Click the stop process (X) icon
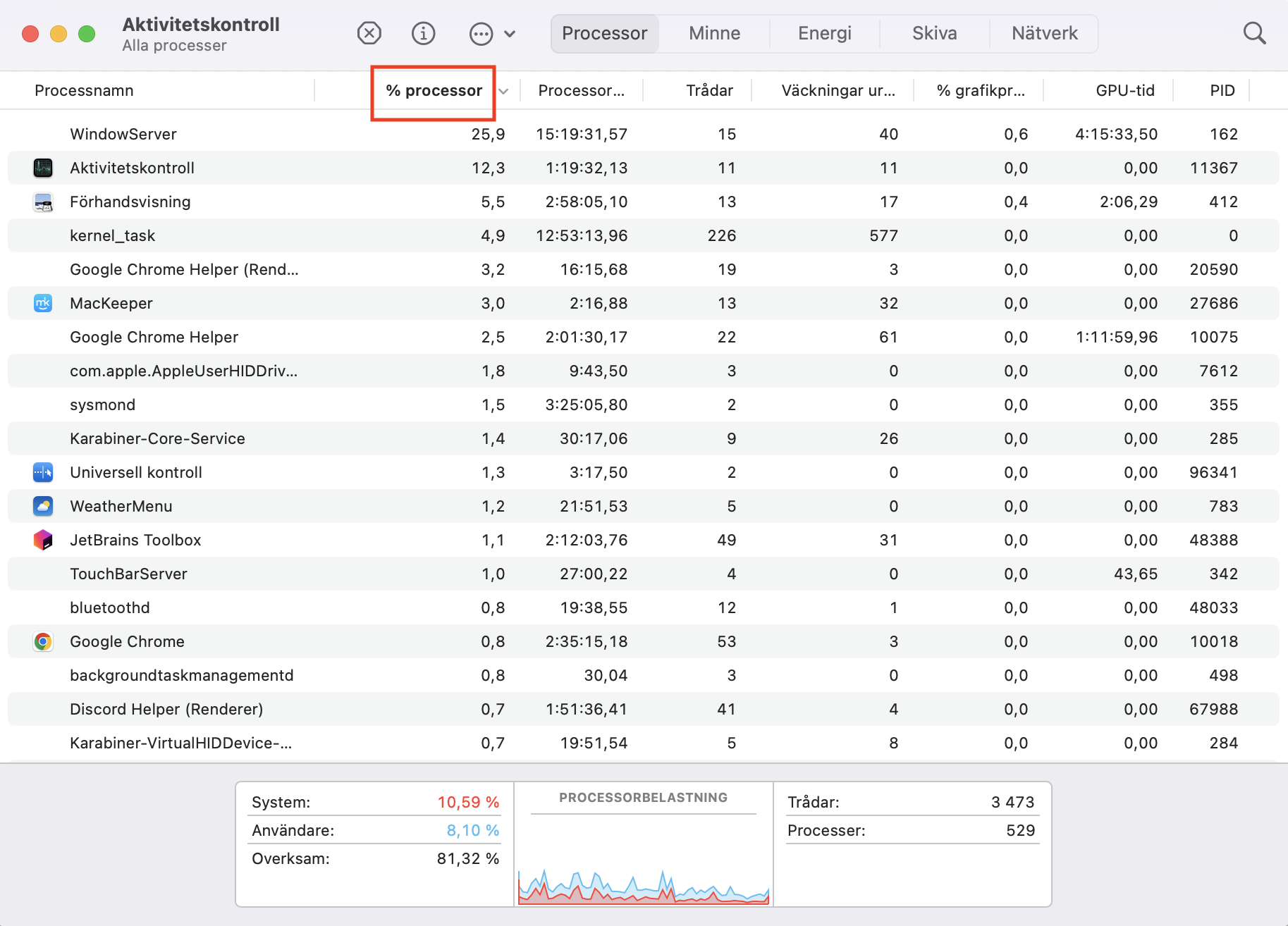1288x926 pixels. tap(369, 33)
